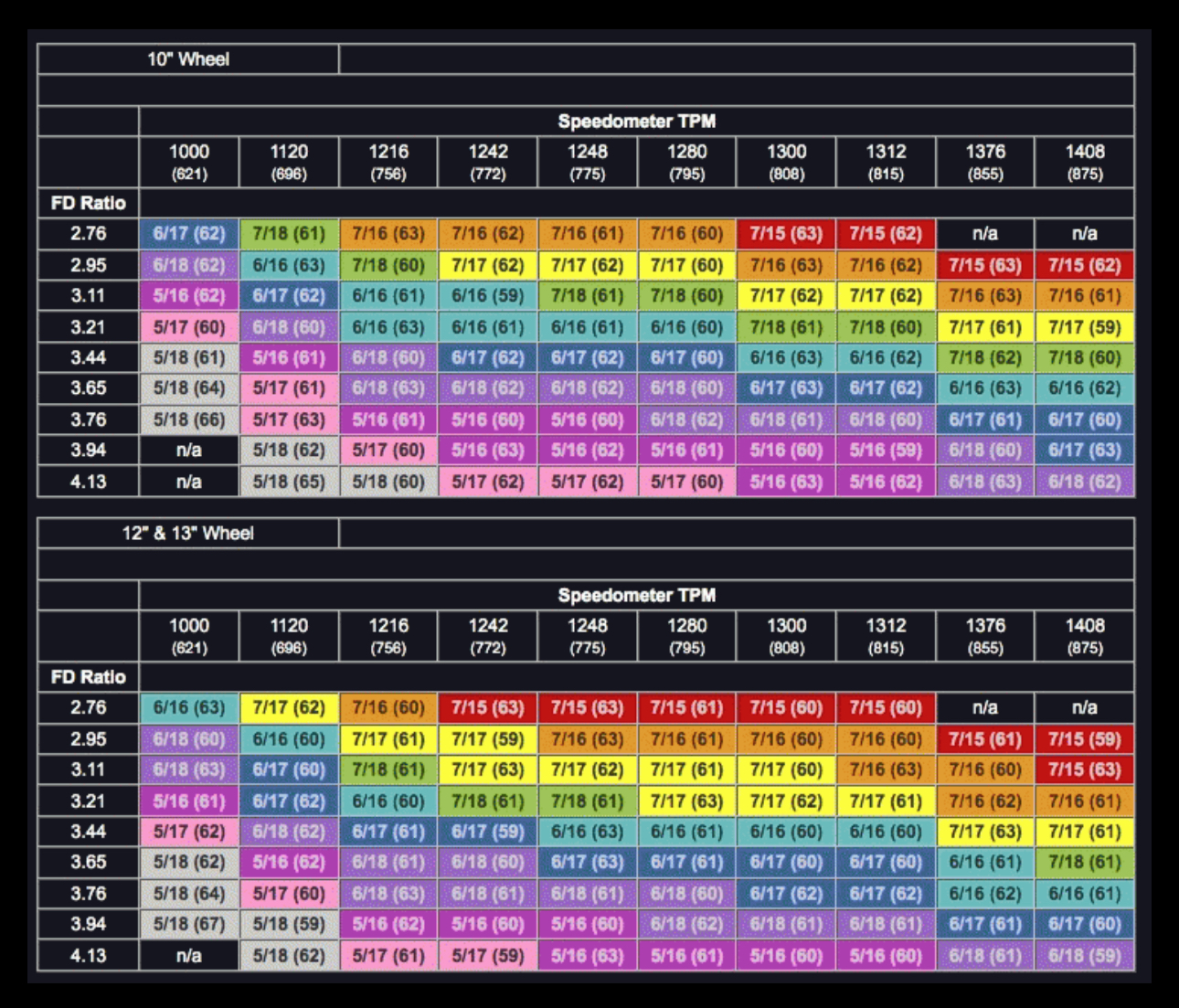Click FD Ratio label in 10" Wheel table

89,203
